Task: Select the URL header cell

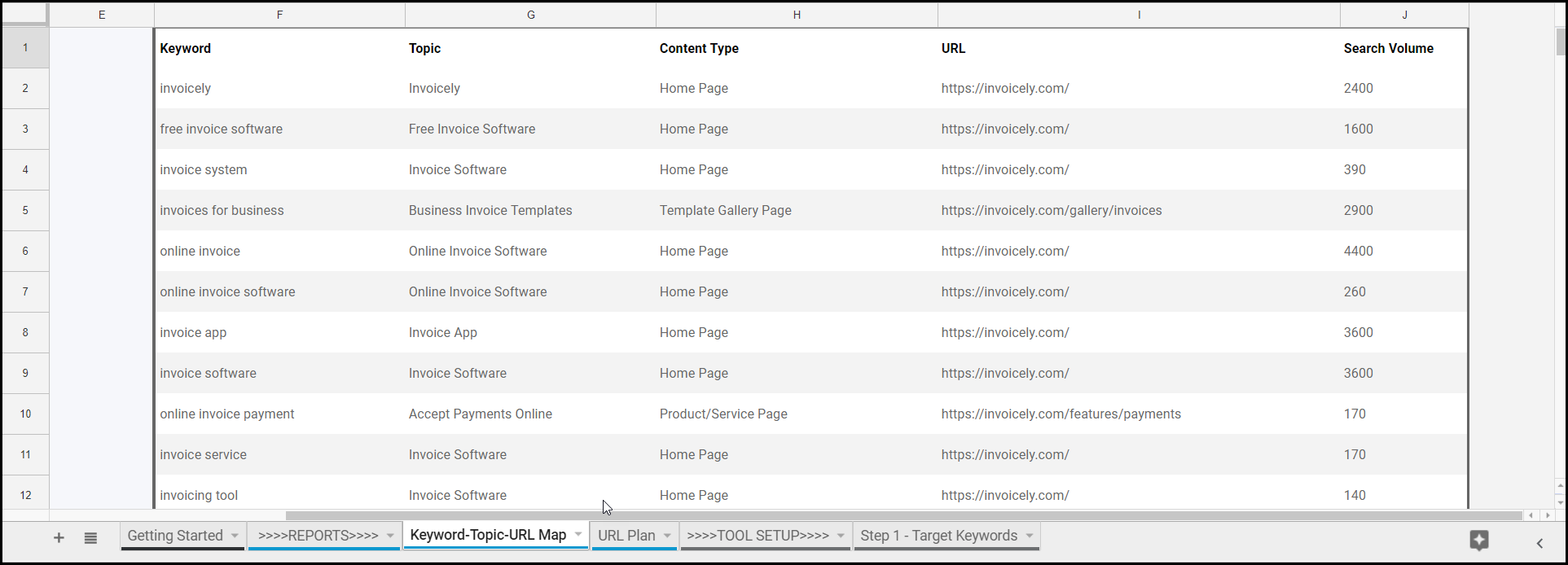Action: pyautogui.click(x=1139, y=48)
